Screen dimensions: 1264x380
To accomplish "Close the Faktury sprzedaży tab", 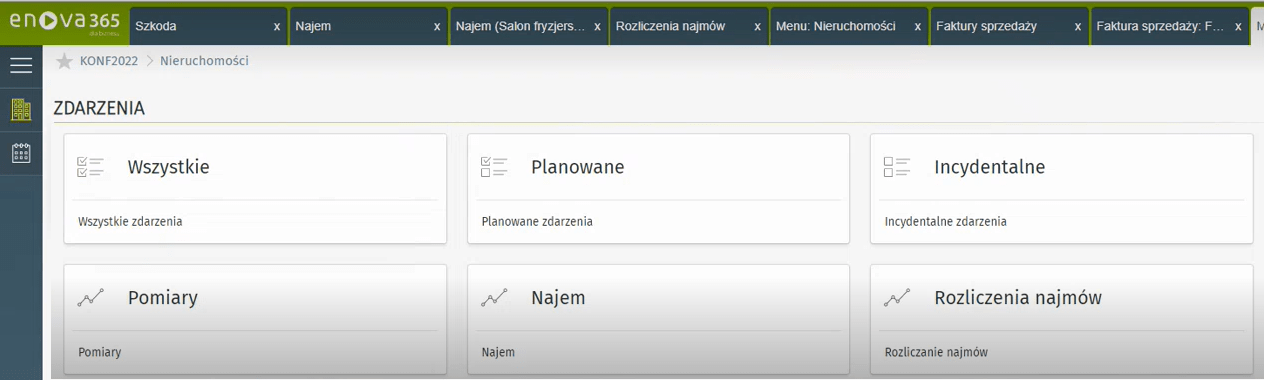I will pos(1077,27).
